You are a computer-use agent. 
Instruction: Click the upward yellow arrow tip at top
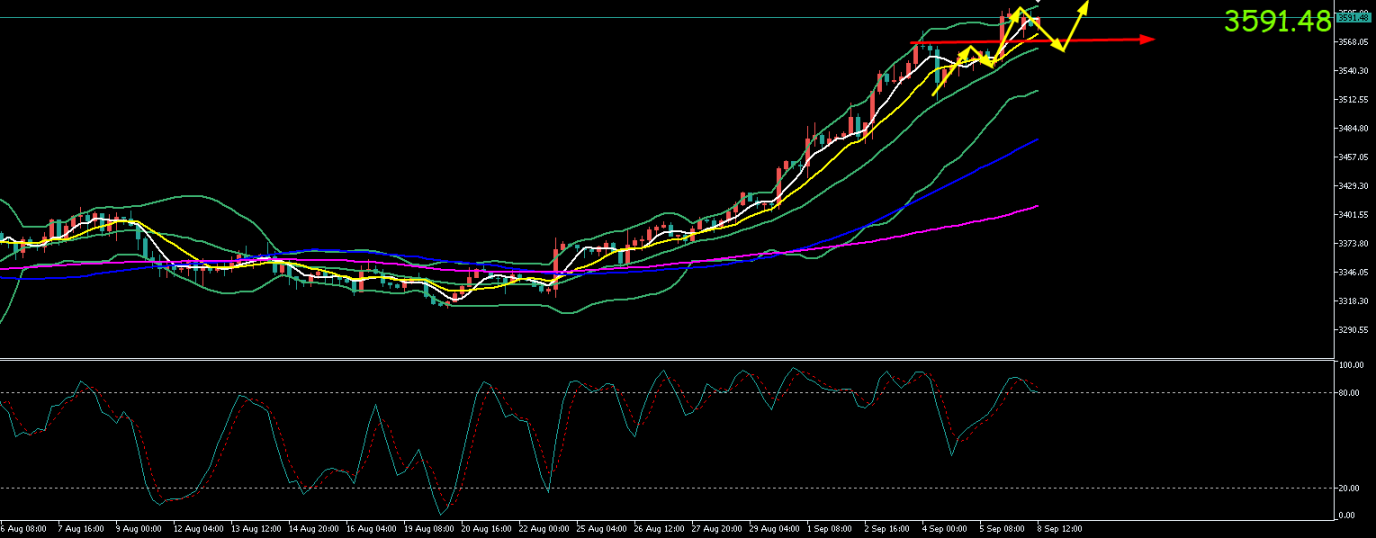tap(1086, 3)
